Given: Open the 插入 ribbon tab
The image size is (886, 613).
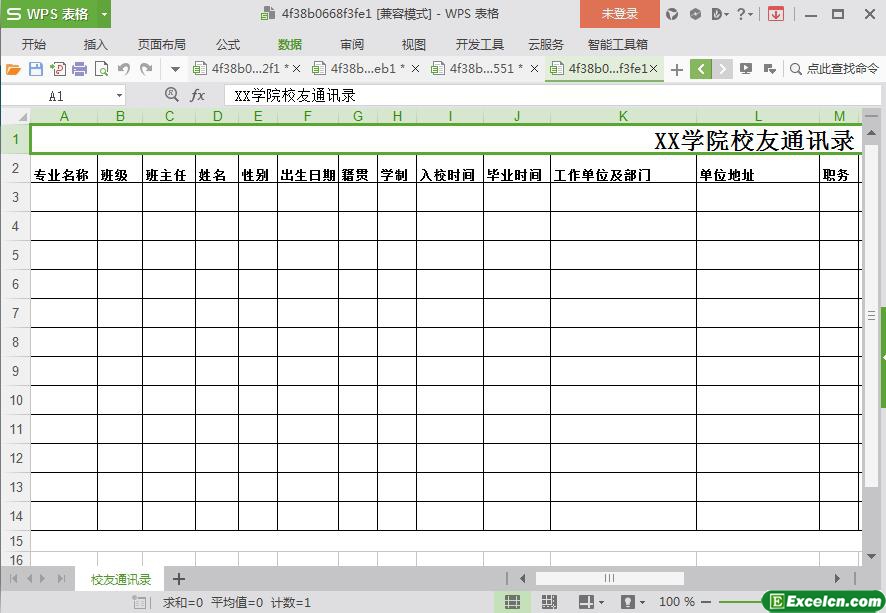Looking at the screenshot, I should pos(95,45).
